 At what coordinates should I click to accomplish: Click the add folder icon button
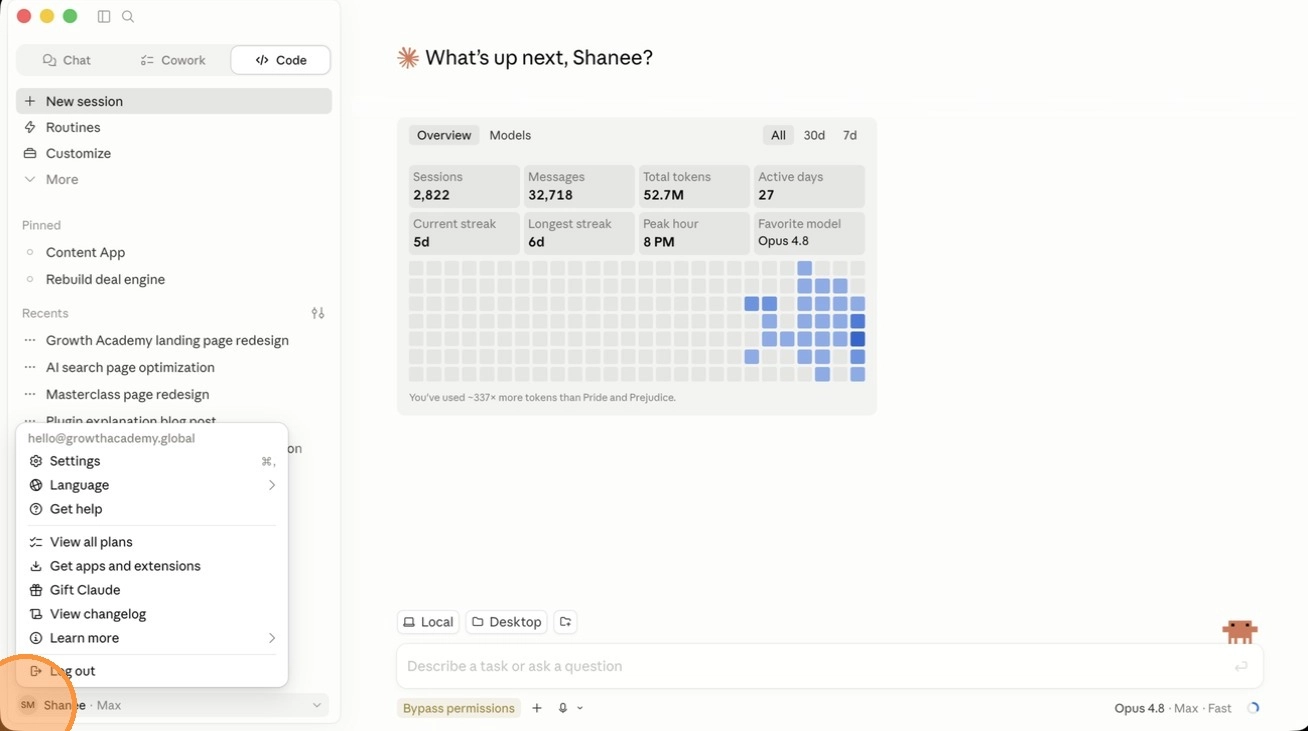point(565,622)
